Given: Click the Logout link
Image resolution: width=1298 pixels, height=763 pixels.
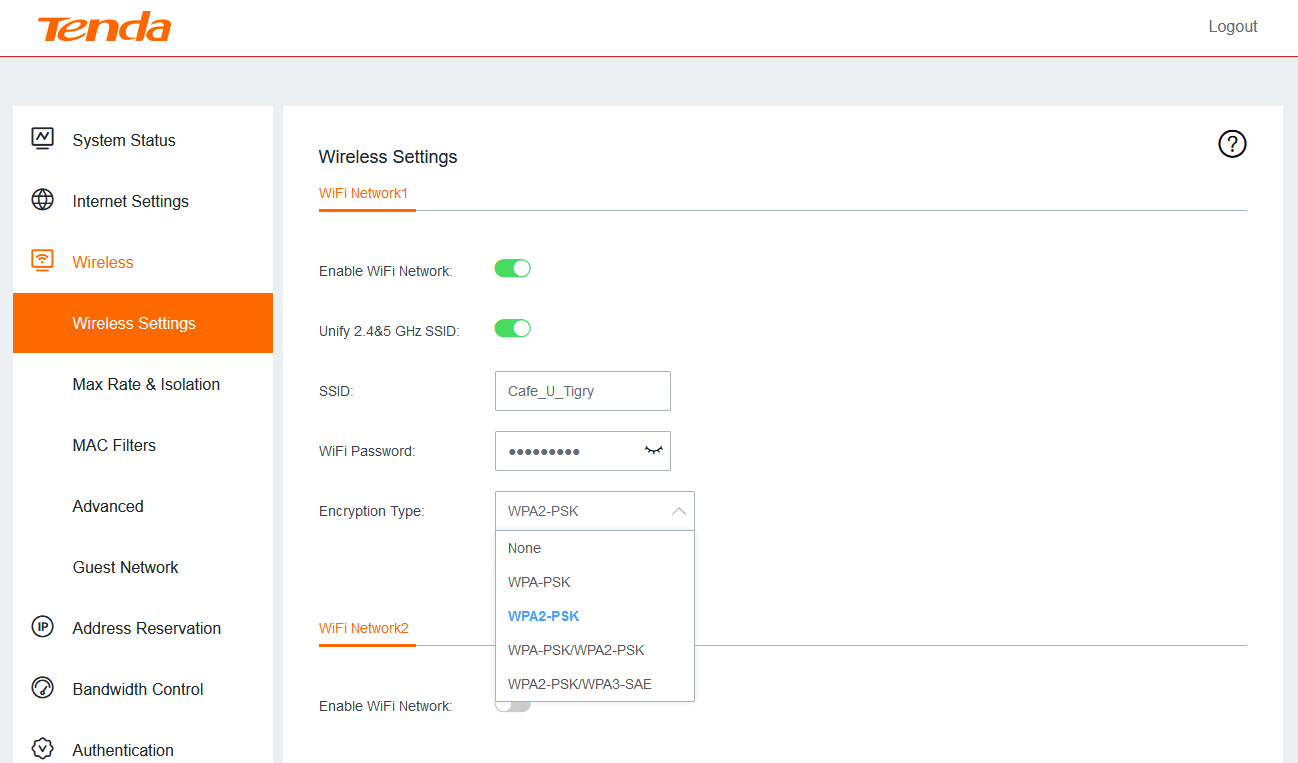Looking at the screenshot, I should tap(1232, 27).
